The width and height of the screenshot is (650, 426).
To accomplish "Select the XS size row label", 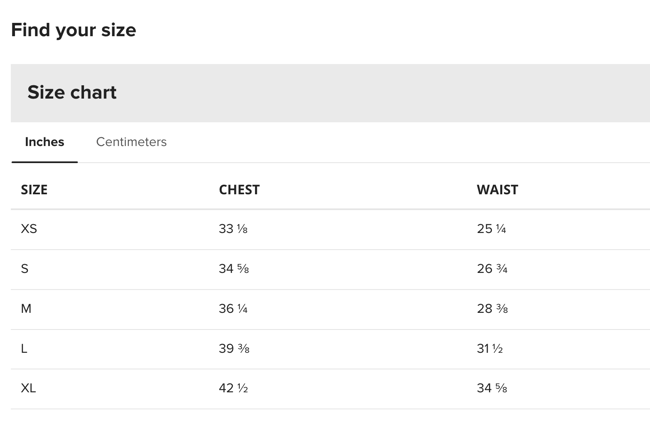I will (29, 229).
